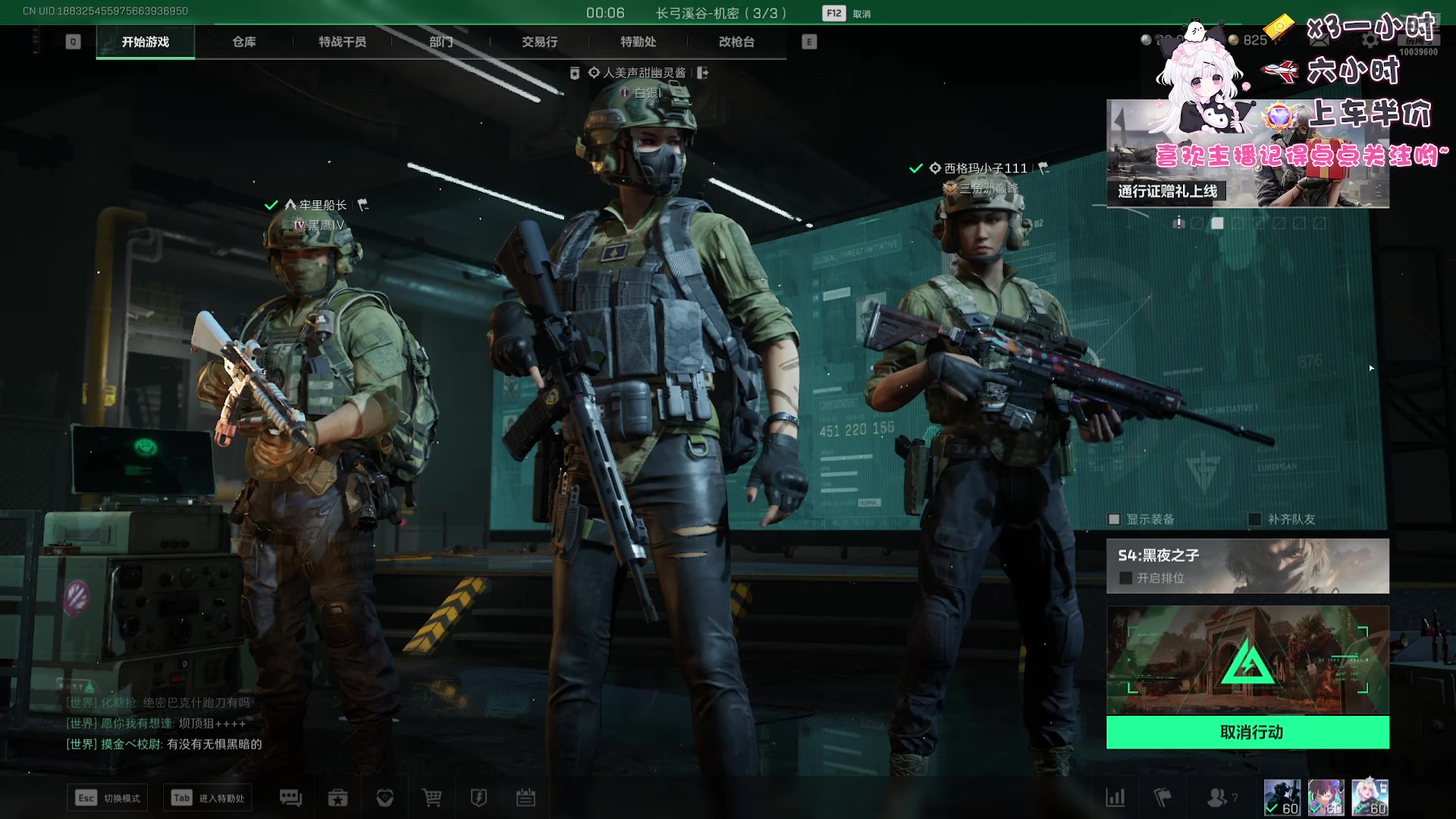Viewport: 1456px width, 819px height.
Task: Click leave-team icon beside 人美声甜幽灵酱
Action: (703, 73)
